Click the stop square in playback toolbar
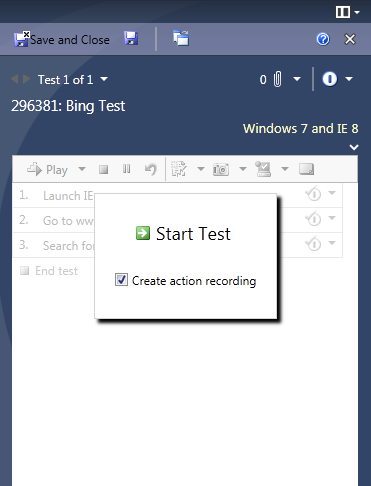 click(x=104, y=169)
